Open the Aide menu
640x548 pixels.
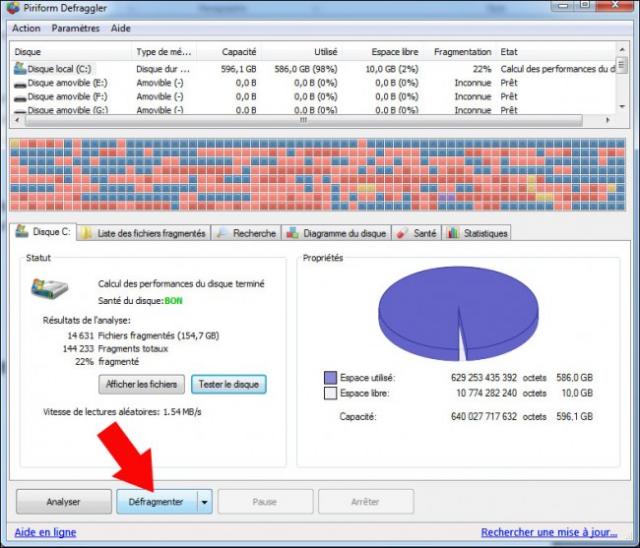point(121,29)
